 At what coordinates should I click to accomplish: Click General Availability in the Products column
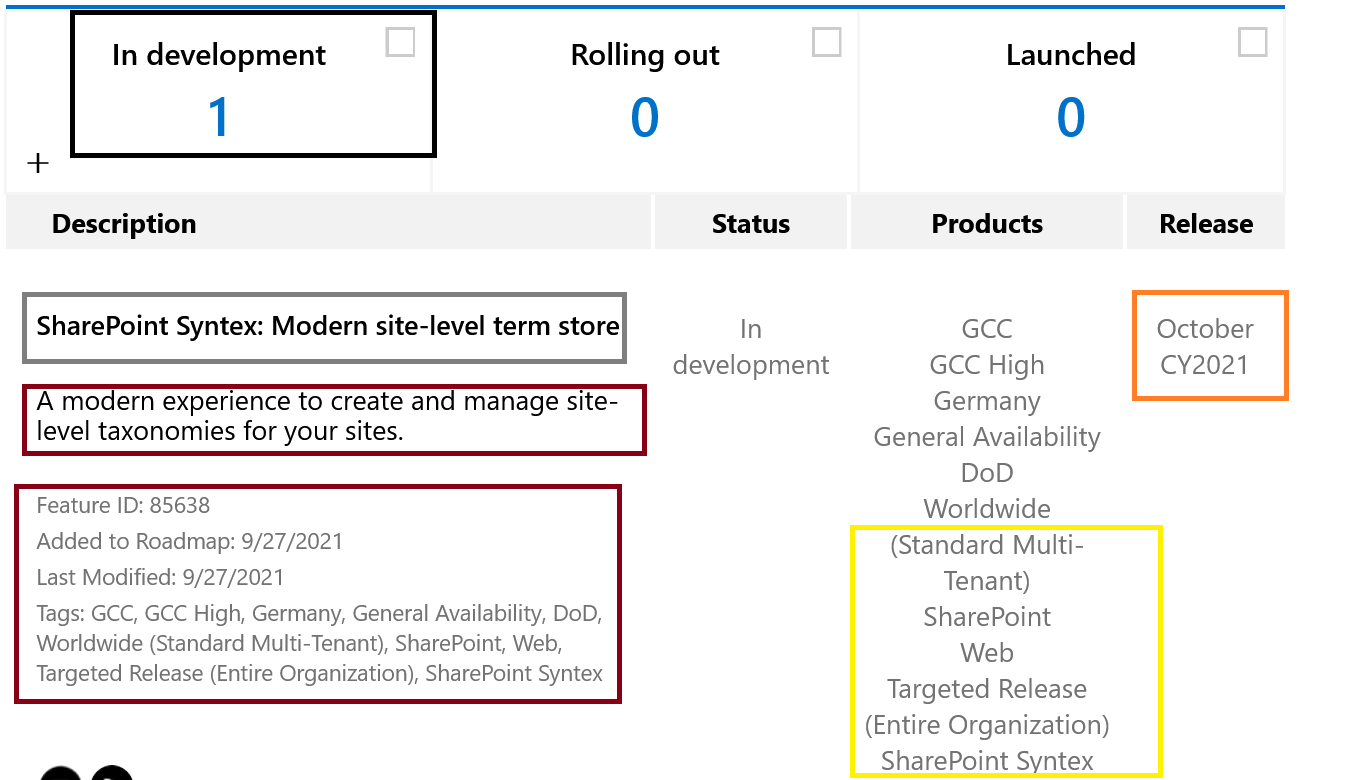[987, 437]
